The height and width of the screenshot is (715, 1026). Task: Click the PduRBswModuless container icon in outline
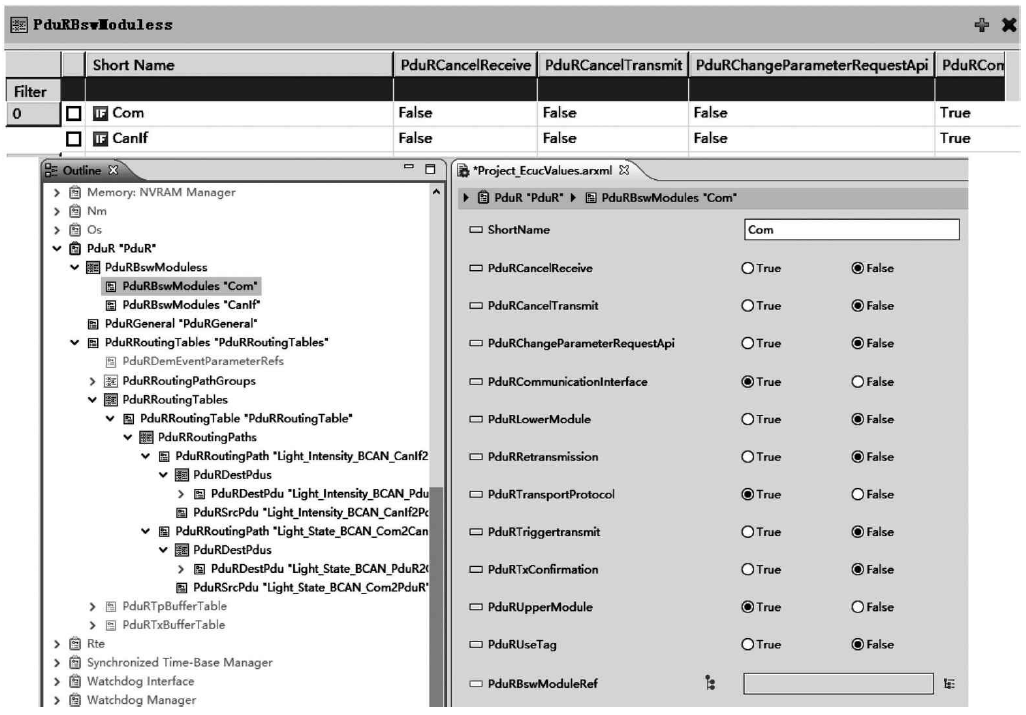(x=93, y=268)
